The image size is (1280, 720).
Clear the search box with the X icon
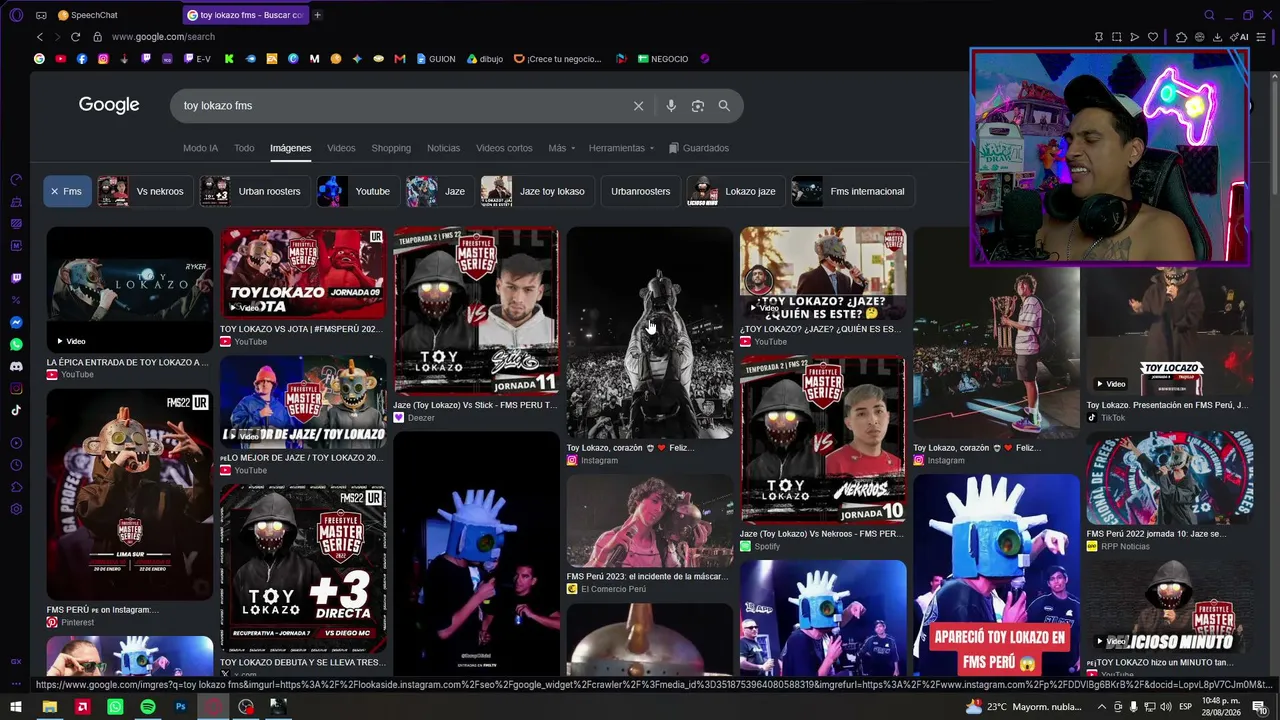click(x=638, y=106)
